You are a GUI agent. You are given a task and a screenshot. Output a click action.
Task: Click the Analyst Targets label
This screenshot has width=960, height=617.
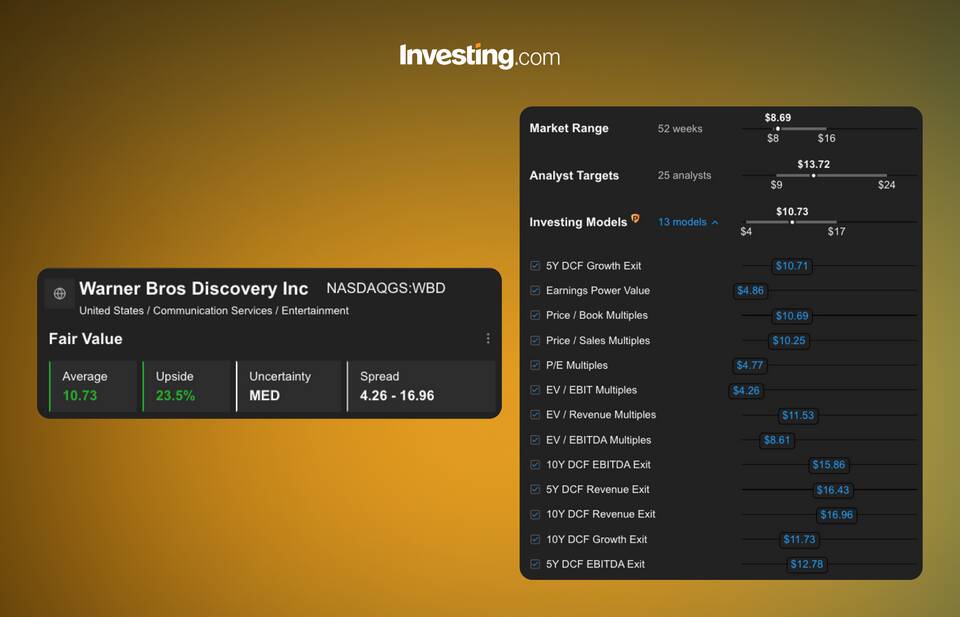(x=574, y=176)
